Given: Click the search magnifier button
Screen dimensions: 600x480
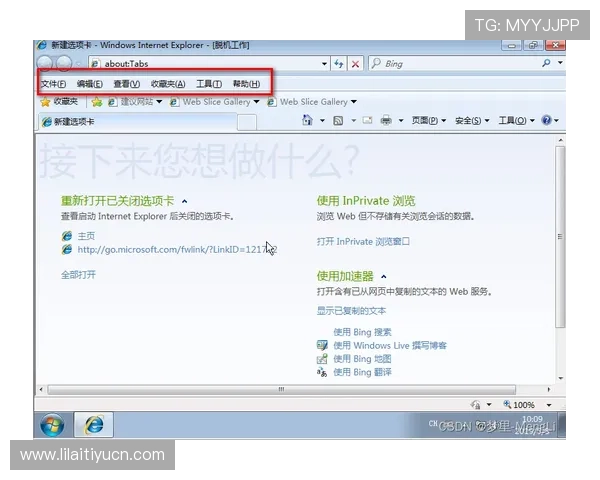Looking at the screenshot, I should [x=546, y=63].
